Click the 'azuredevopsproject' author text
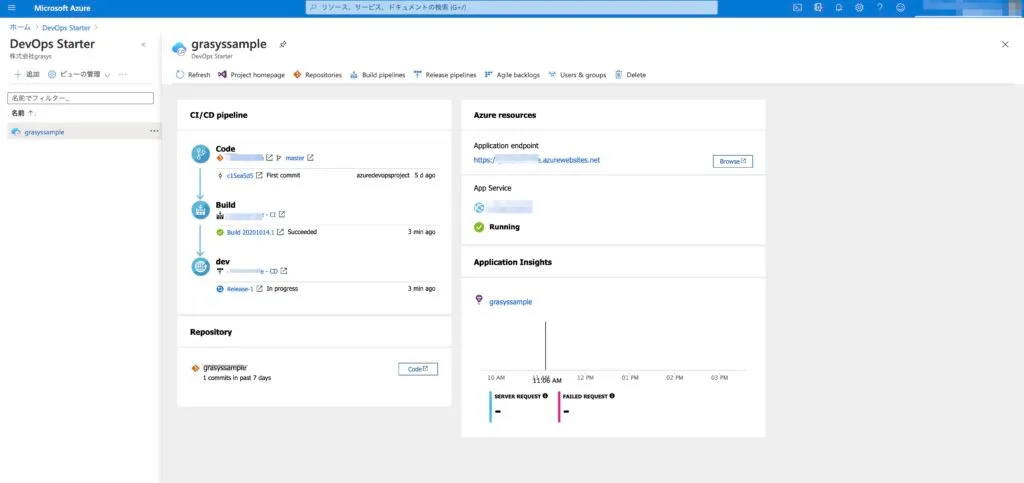Viewport: 1024px width, 483px height. 383,176
